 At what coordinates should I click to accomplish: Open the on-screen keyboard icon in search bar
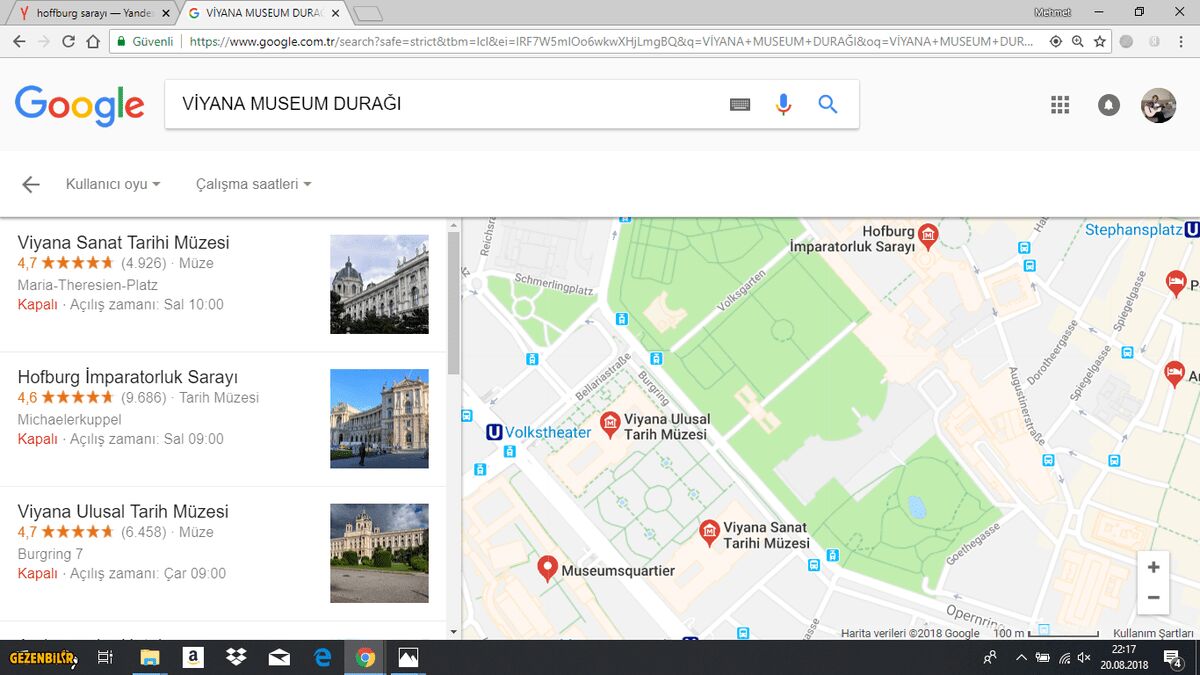(x=739, y=103)
